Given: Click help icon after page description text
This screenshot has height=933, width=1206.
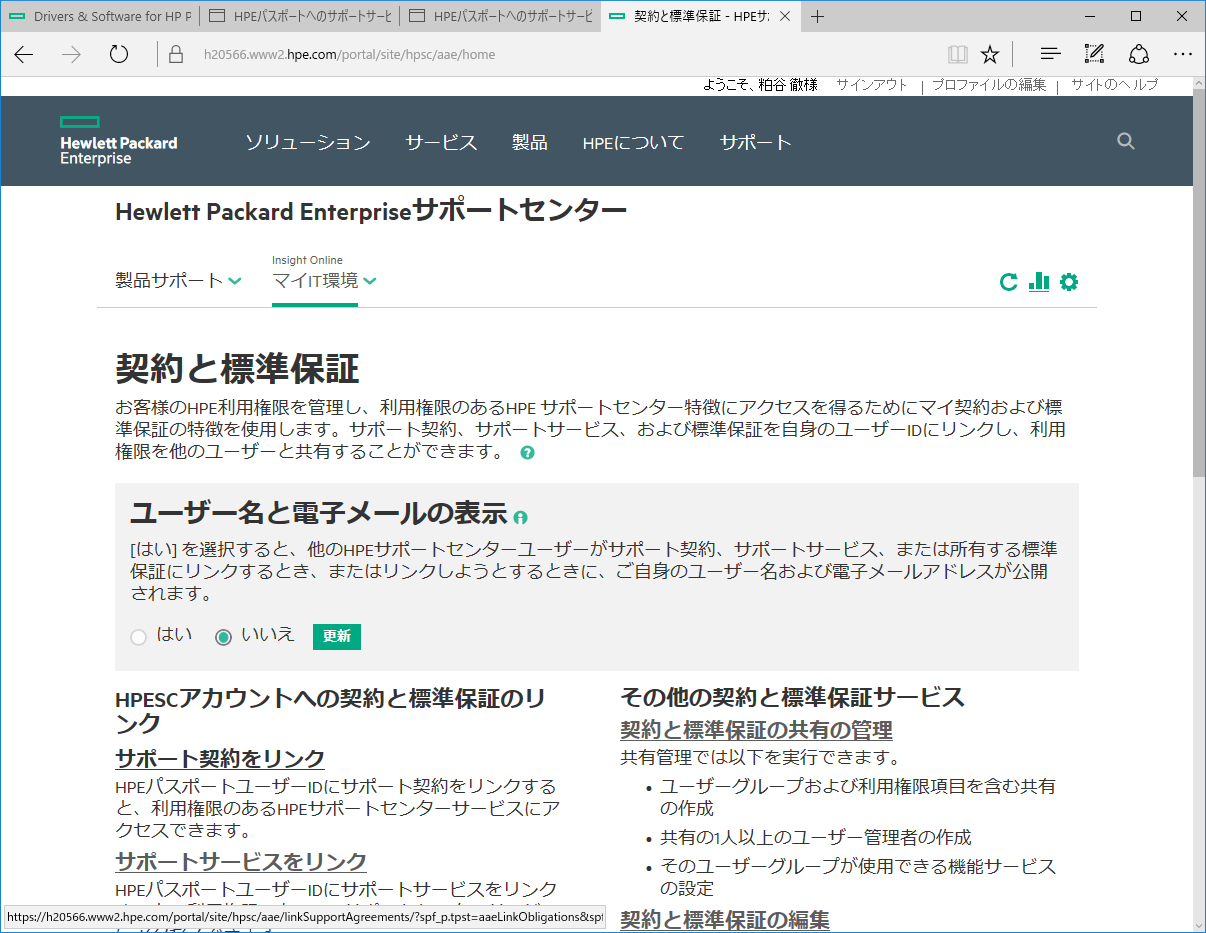Looking at the screenshot, I should 528,452.
